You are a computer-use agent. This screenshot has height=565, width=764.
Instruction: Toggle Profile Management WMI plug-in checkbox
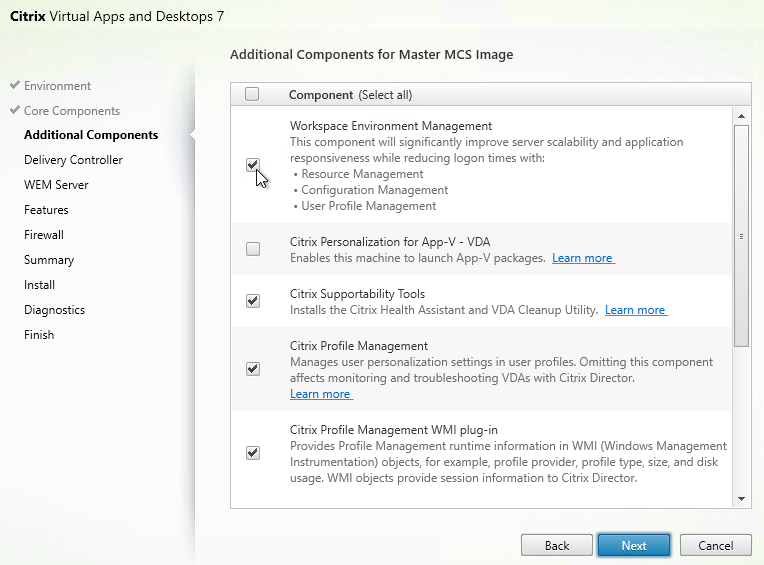click(x=253, y=453)
